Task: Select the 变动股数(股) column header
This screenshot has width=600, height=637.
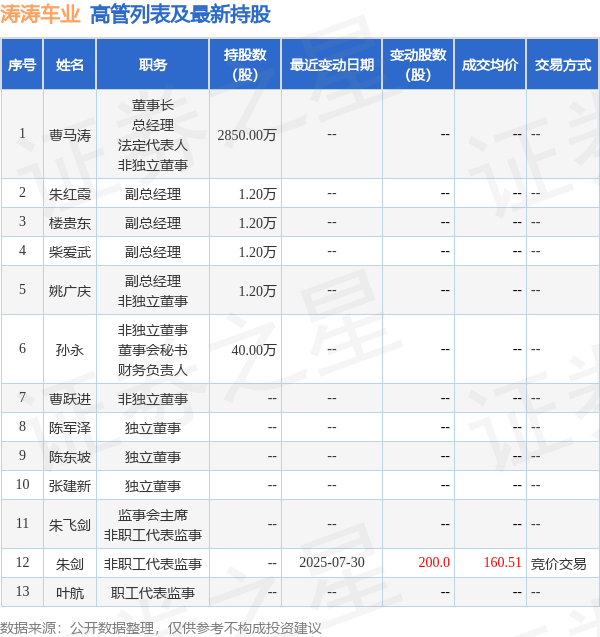Action: point(418,65)
